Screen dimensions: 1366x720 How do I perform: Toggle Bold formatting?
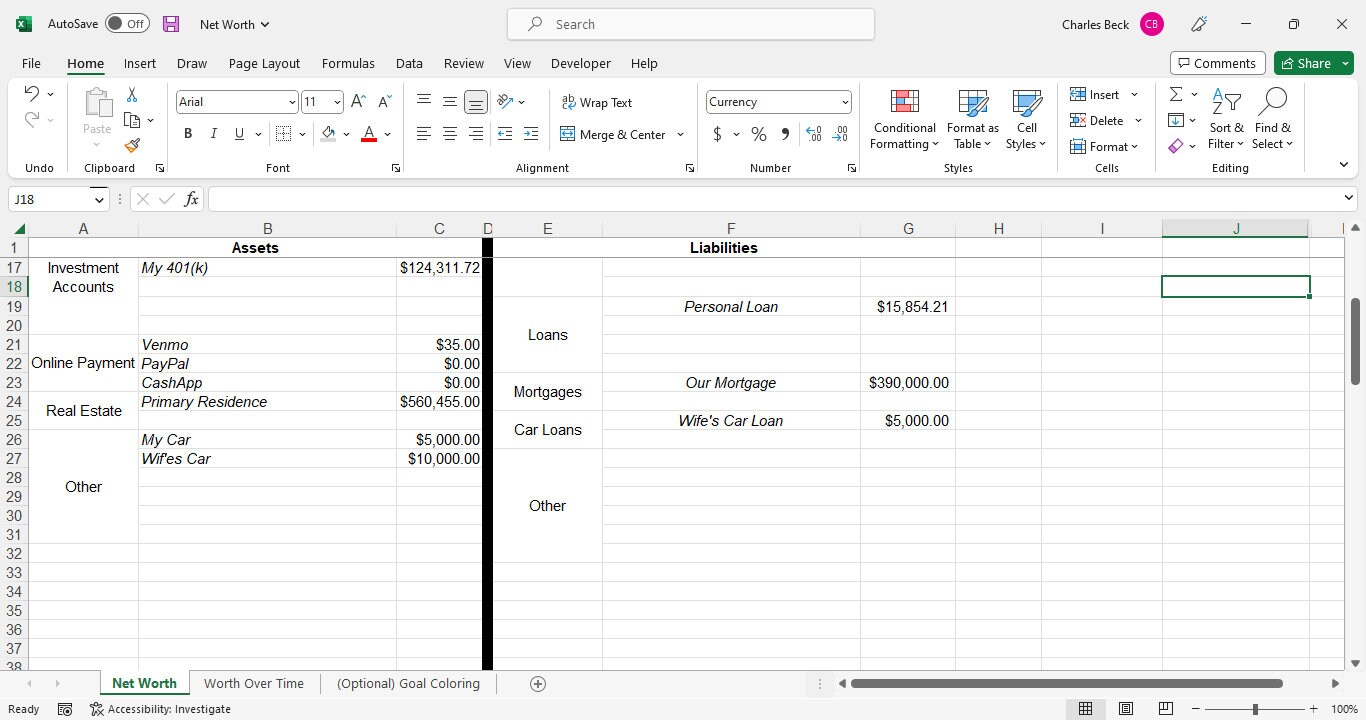[x=188, y=134]
